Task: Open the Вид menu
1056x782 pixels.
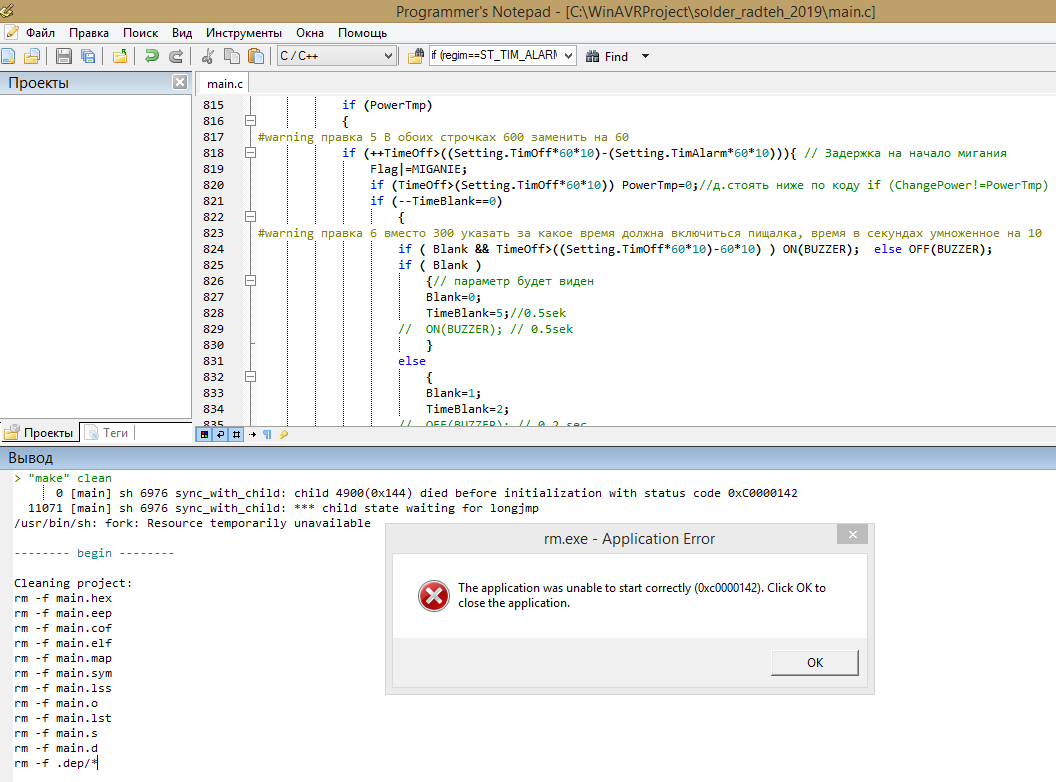Action: [182, 33]
